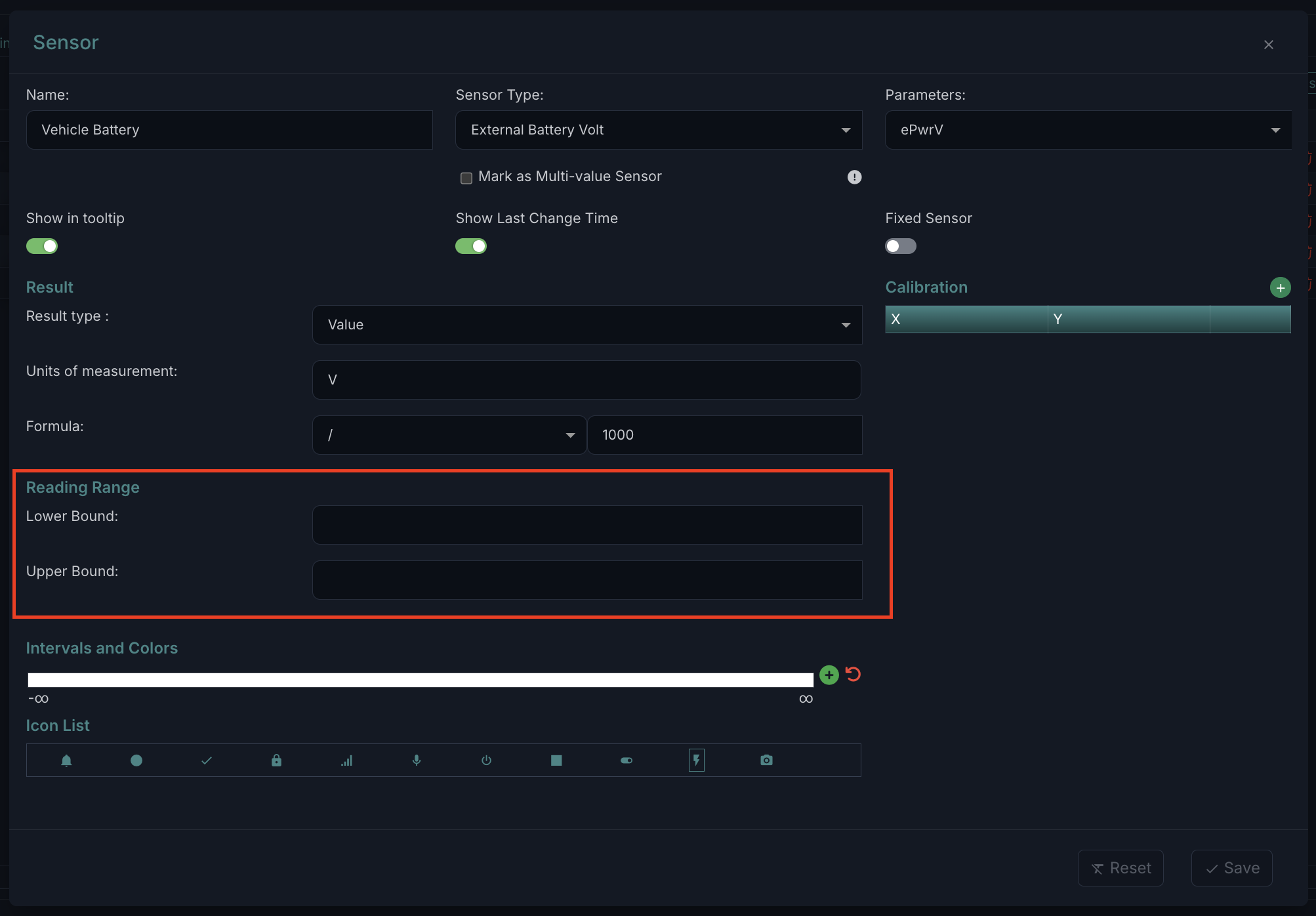Save the sensor settings
The image size is (1316, 916).
1232,868
